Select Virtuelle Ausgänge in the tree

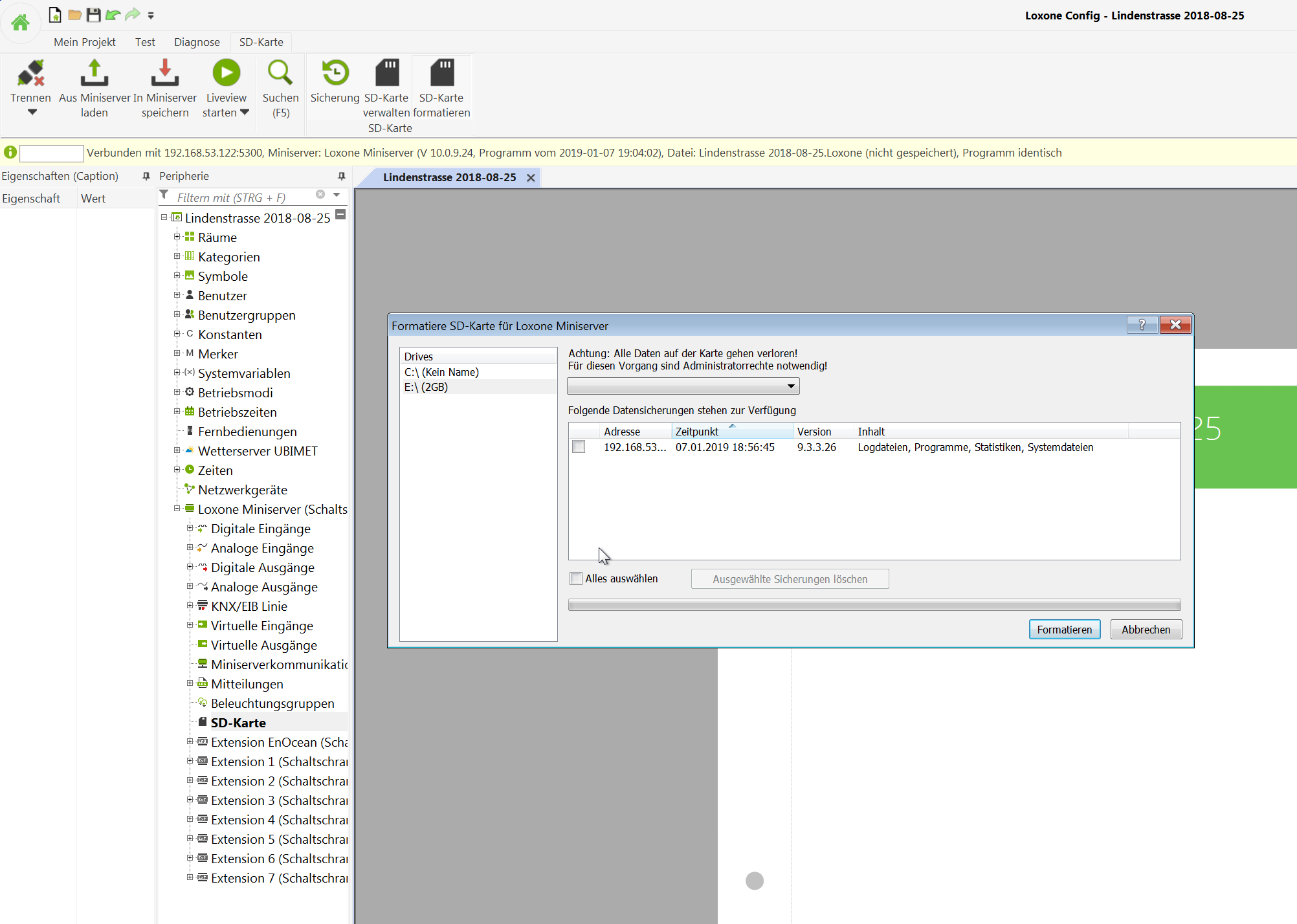pyautogui.click(x=263, y=645)
